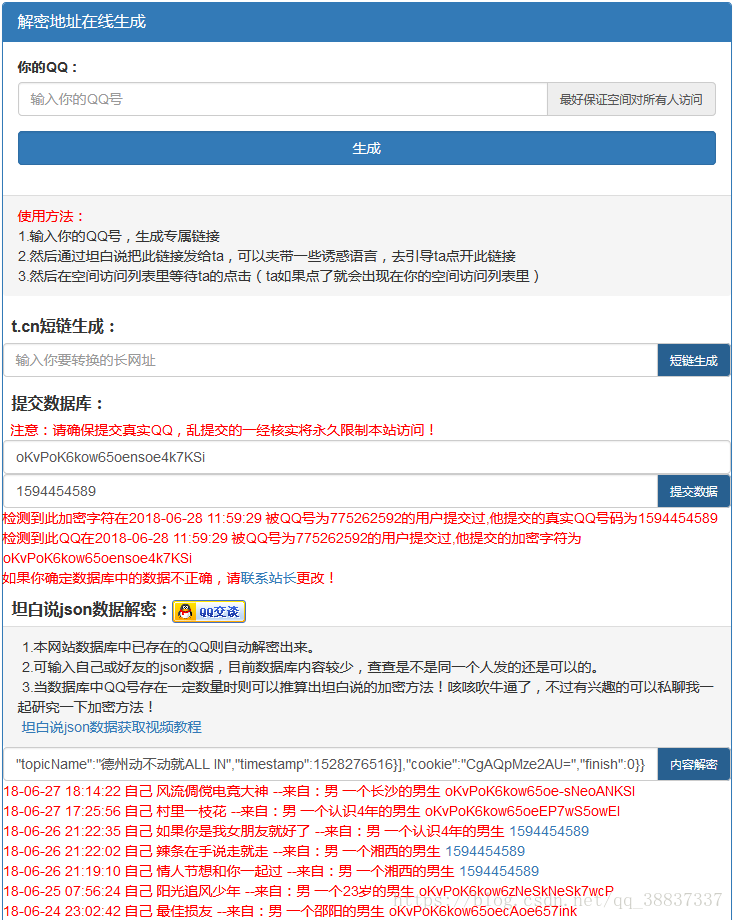This screenshot has width=734, height=920.
Task: Click usage step 1.输入你的QQ号，生成专属链接
Action: pos(119,236)
